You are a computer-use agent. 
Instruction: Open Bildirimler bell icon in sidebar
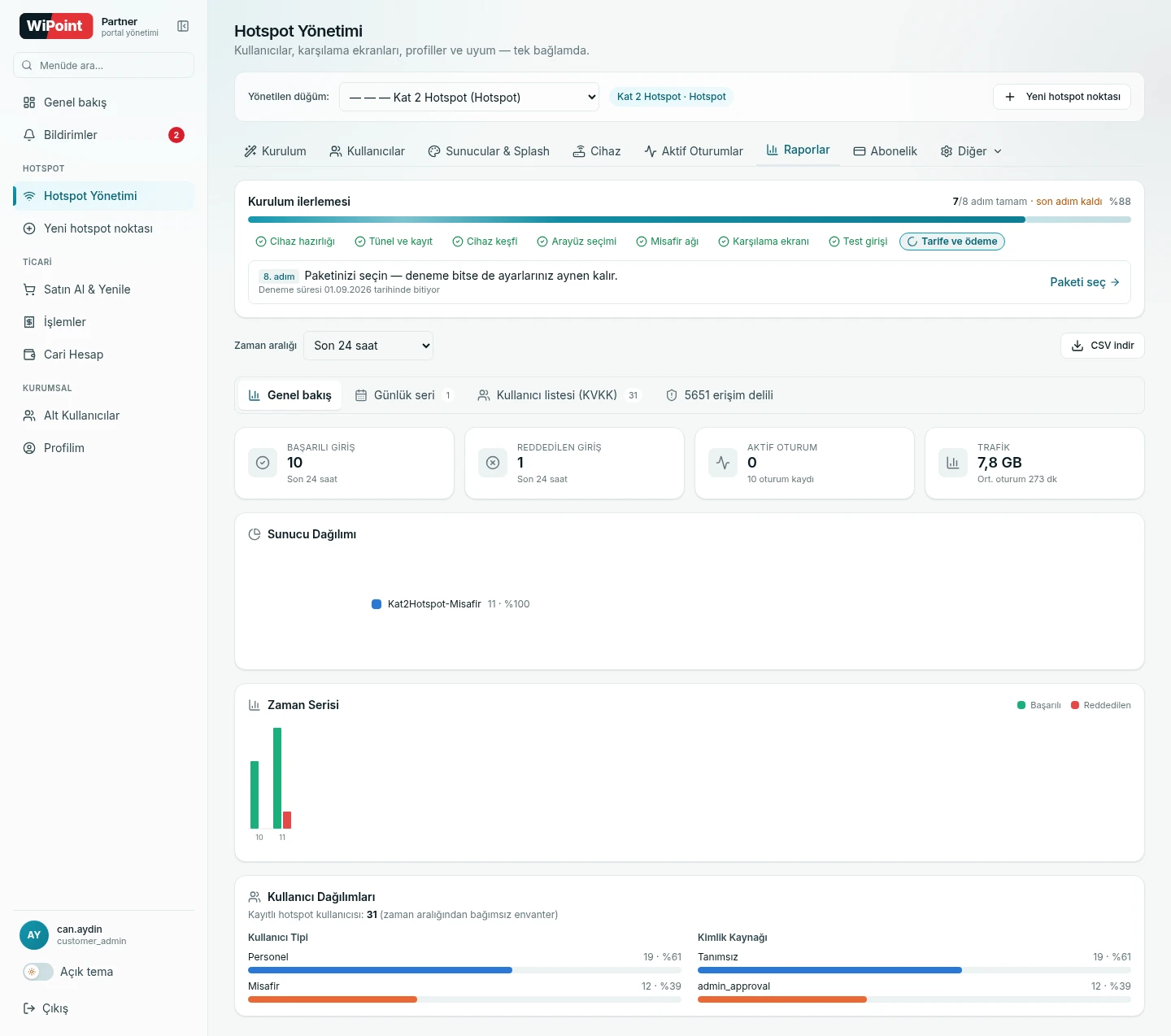(29, 135)
